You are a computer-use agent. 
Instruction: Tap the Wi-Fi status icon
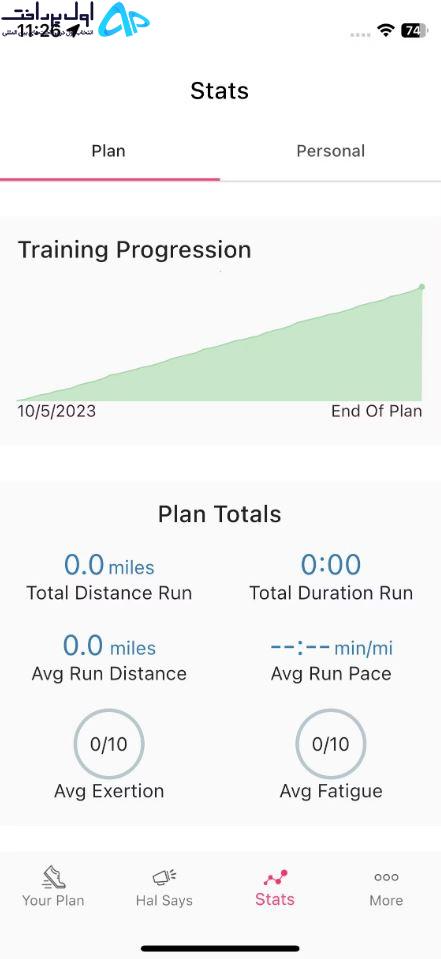tap(385, 31)
